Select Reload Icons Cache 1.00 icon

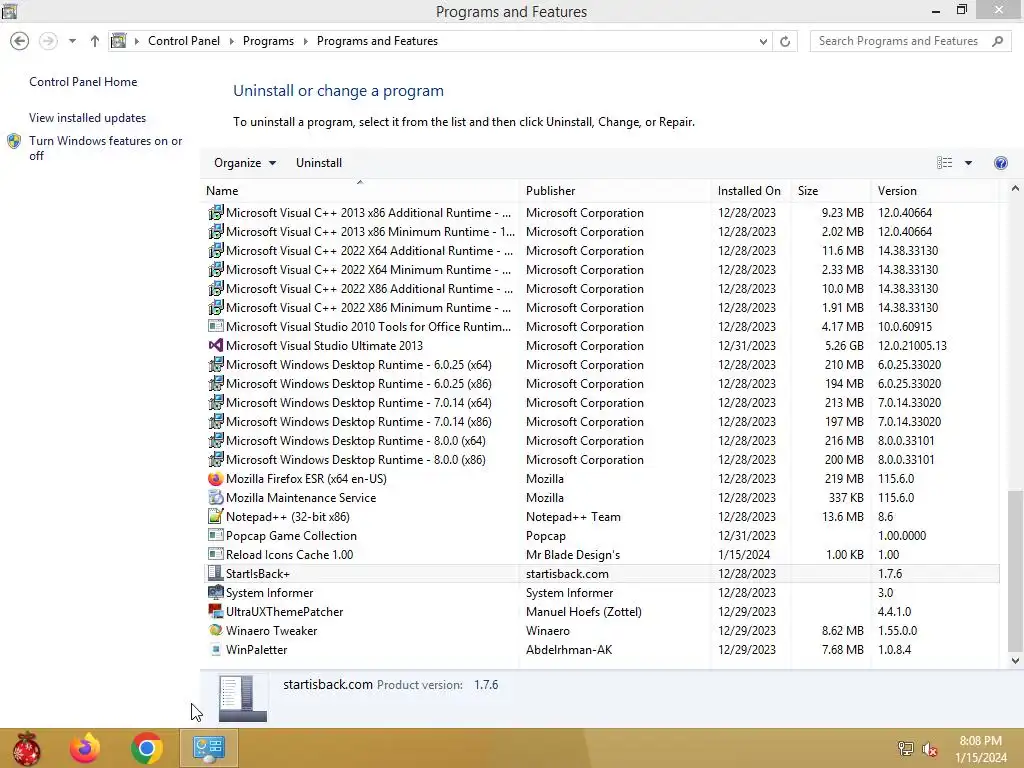pyautogui.click(x=216, y=554)
